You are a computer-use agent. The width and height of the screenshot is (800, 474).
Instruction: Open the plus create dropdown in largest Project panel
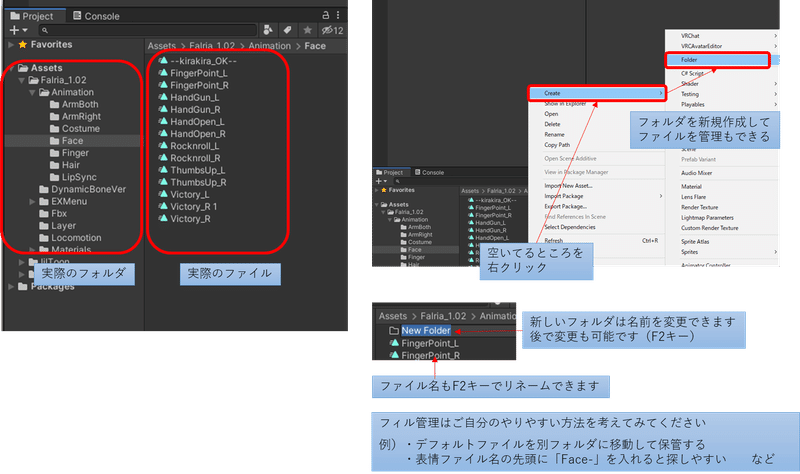[18, 30]
